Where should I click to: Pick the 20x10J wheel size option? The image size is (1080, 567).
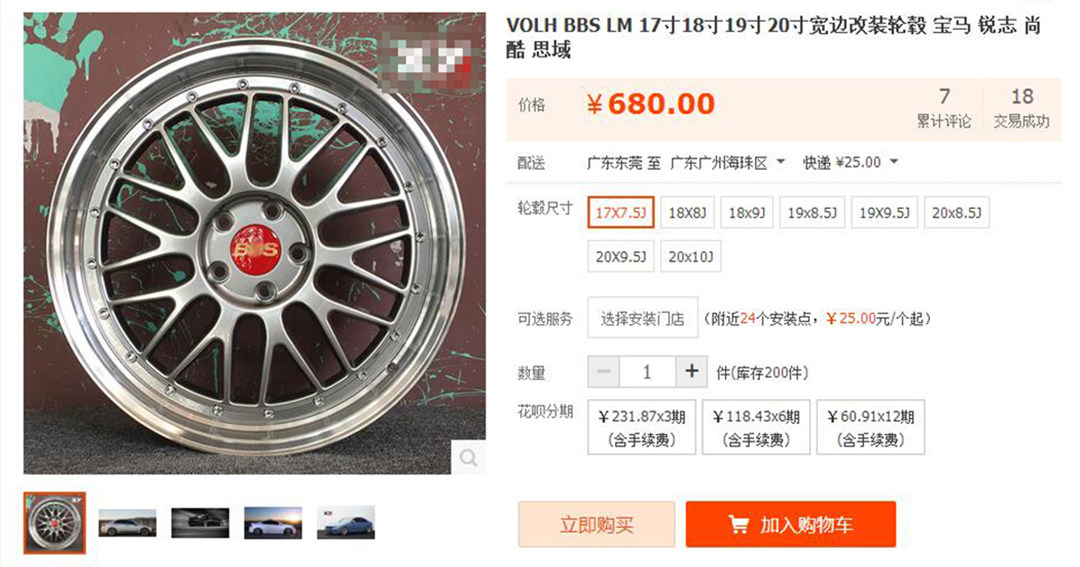pyautogui.click(x=691, y=256)
